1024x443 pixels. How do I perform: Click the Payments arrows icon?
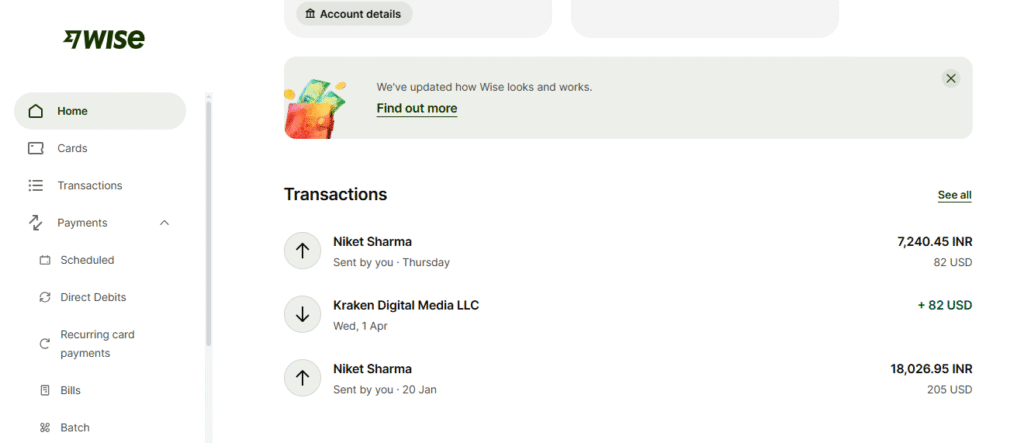point(36,222)
